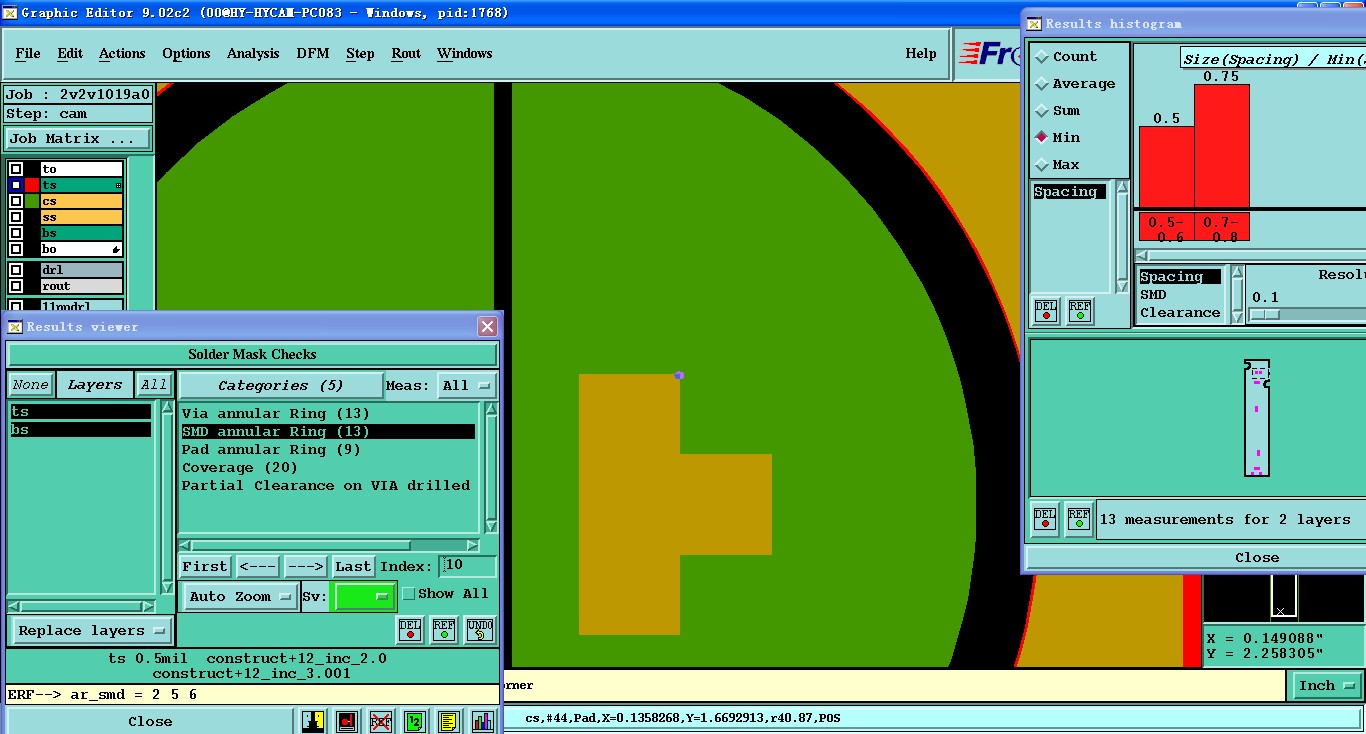Click the red monitor icon in bottom toolbar
This screenshot has height=734, width=1366.
click(x=346, y=721)
